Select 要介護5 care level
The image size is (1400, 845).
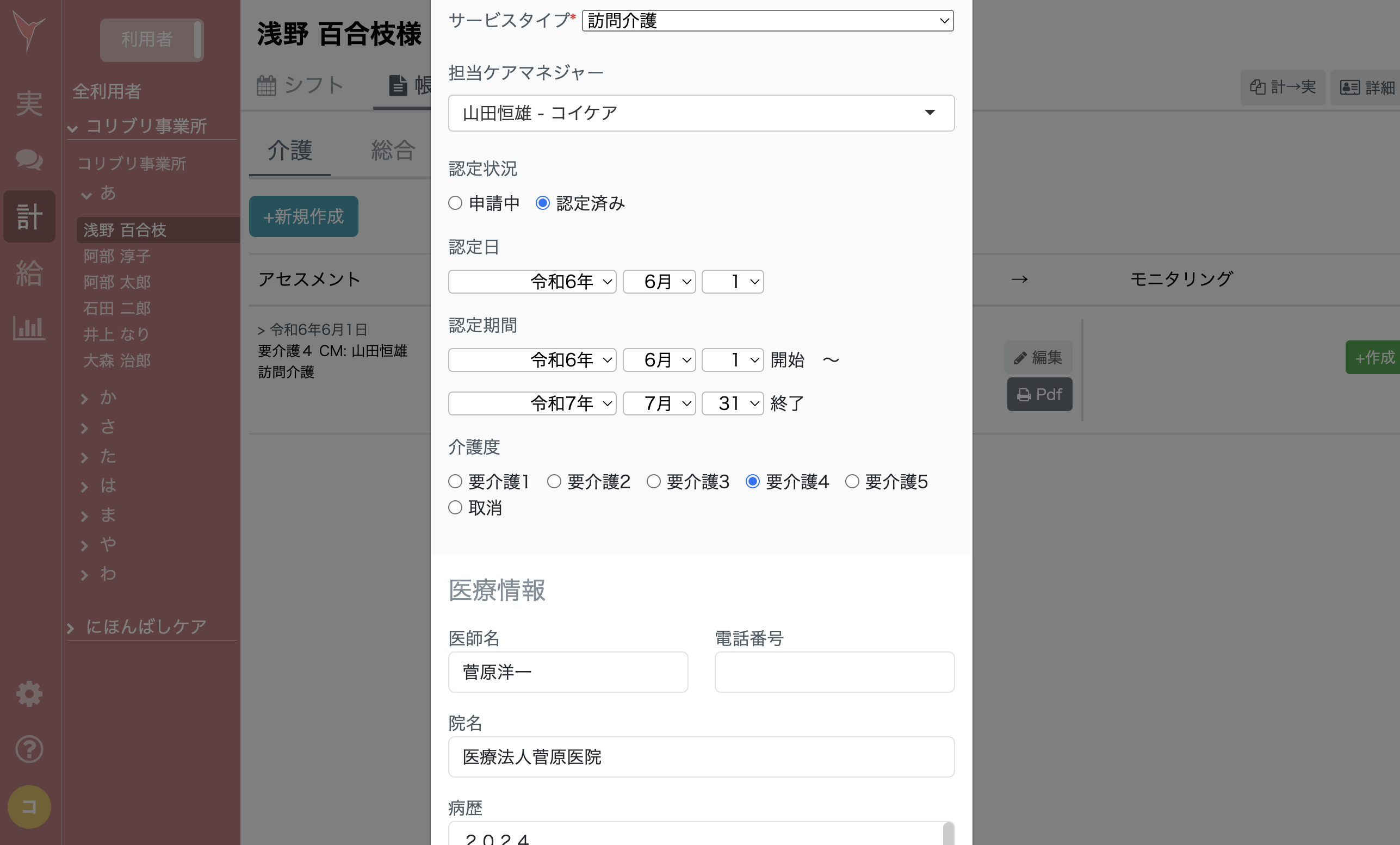pyautogui.click(x=852, y=481)
